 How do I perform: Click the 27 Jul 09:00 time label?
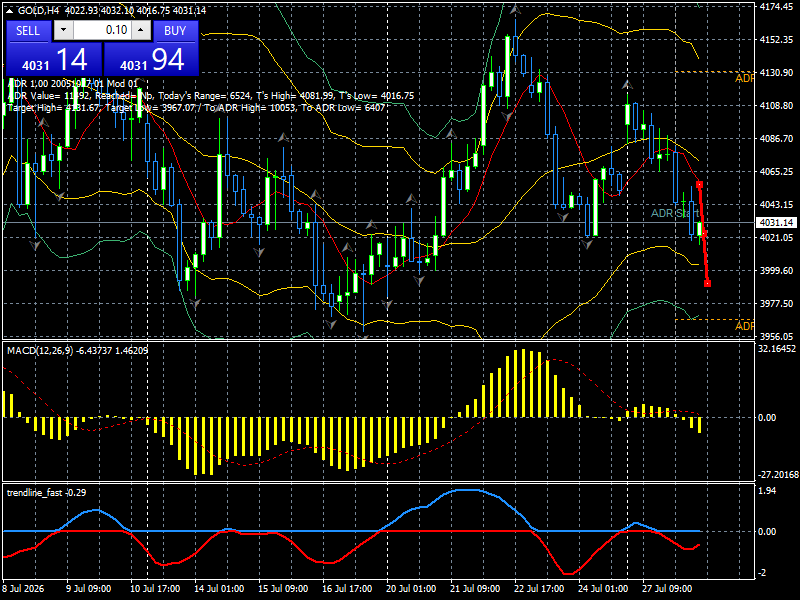click(x=668, y=589)
